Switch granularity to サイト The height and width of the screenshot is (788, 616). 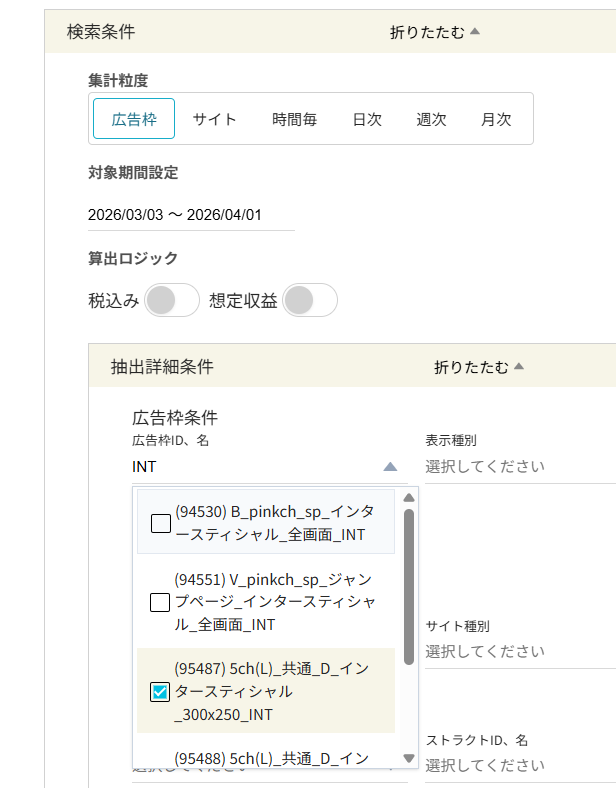tap(215, 119)
